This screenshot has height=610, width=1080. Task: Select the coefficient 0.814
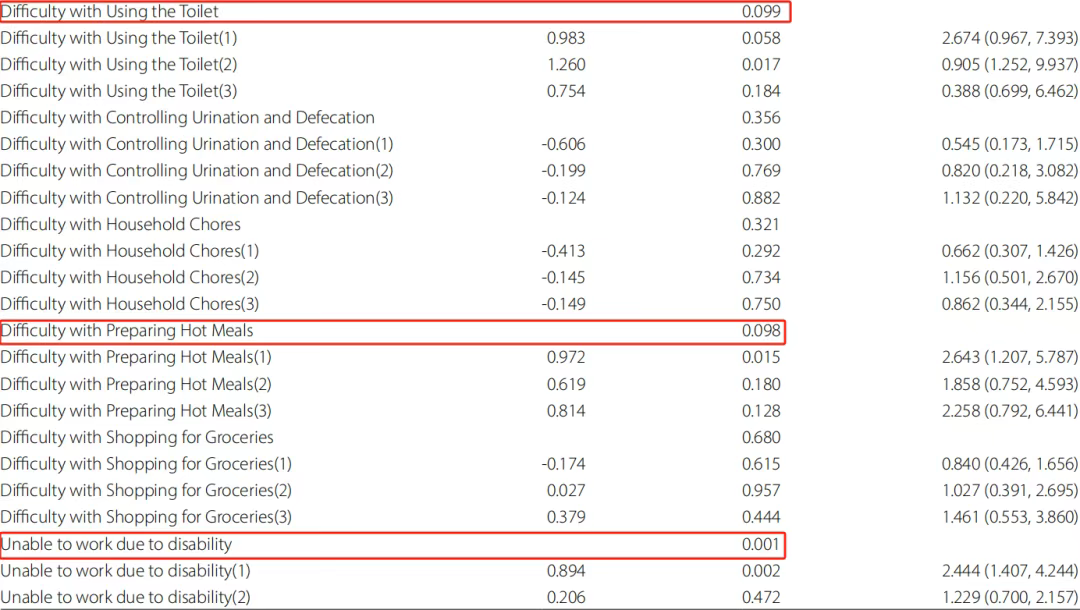[565, 411]
